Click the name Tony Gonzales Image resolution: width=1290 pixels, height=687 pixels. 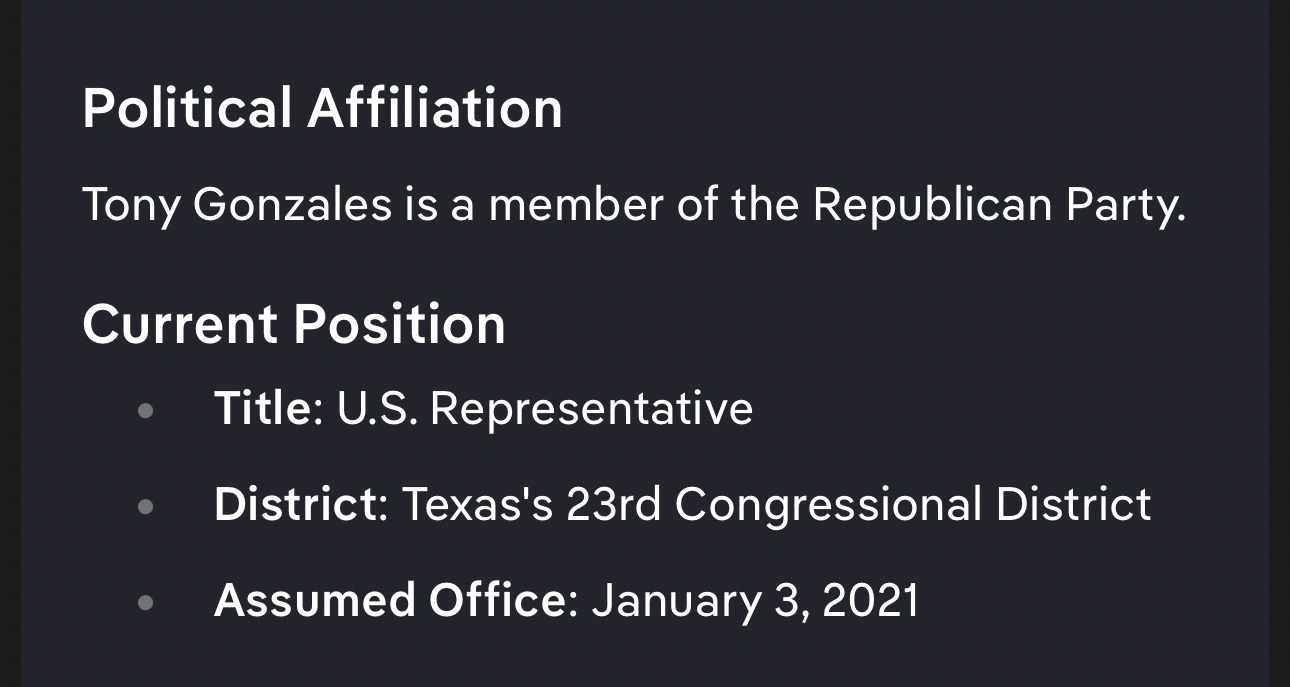click(x=236, y=205)
